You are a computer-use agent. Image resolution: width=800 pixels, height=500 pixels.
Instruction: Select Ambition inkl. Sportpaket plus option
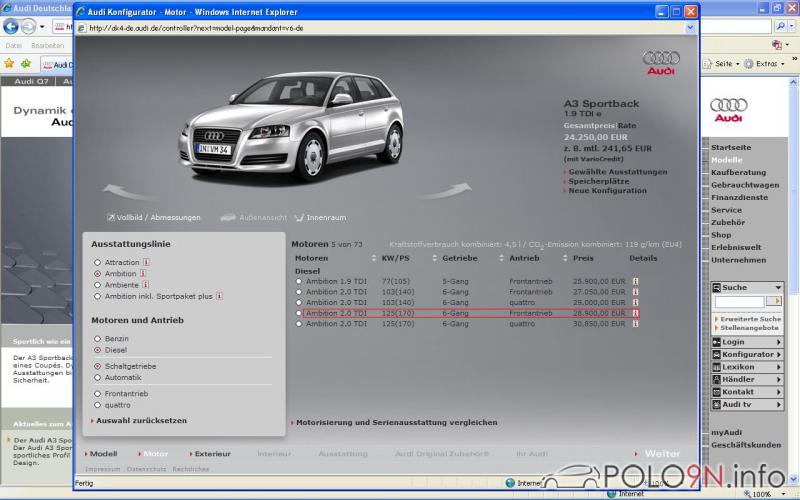click(97, 296)
